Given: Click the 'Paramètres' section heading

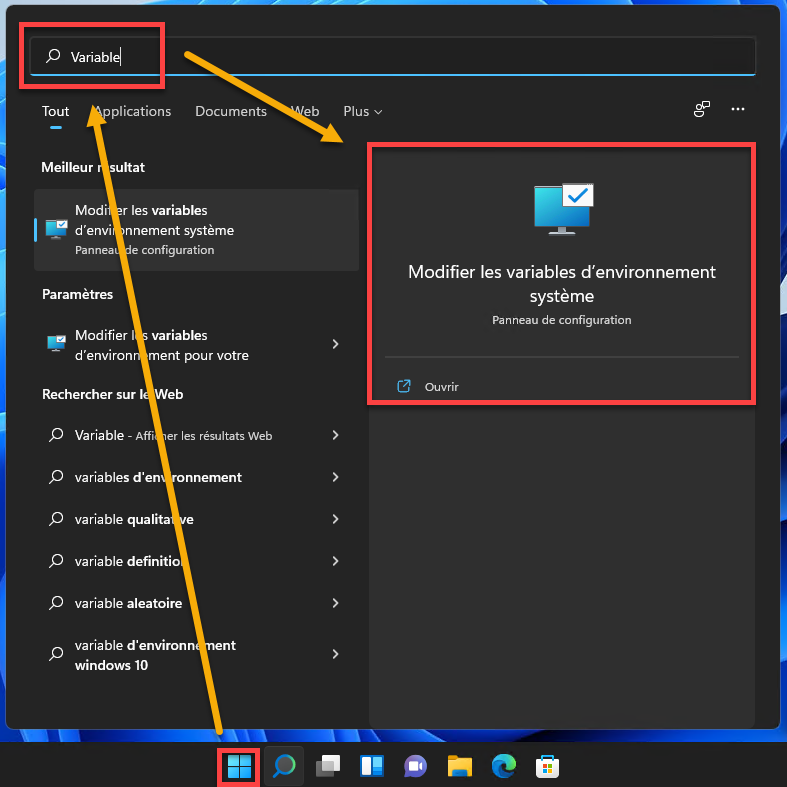Looking at the screenshot, I should tap(77, 294).
